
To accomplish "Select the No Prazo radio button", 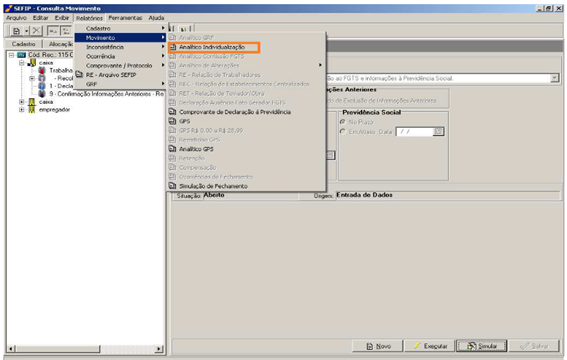I will coord(343,122).
